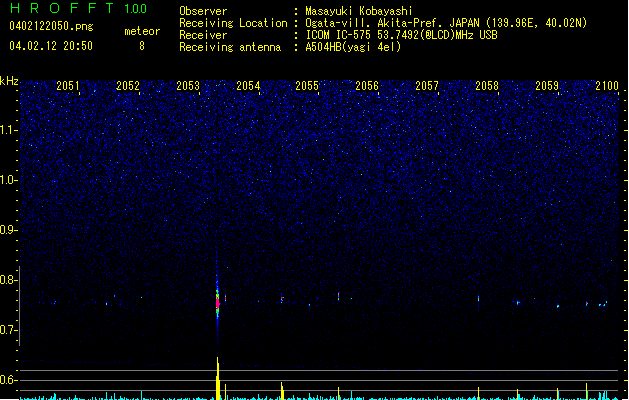Click the 2057 time marker
629x400 pixels.
pyautogui.click(x=427, y=86)
